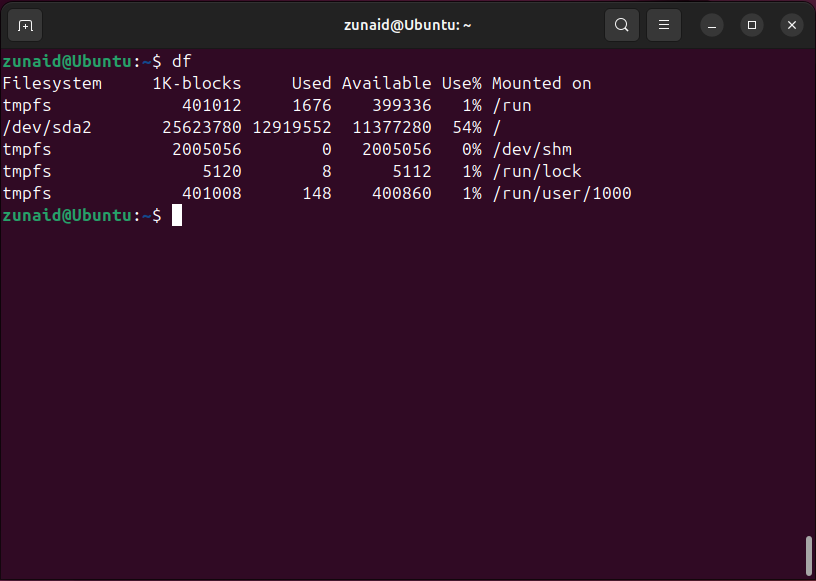Image resolution: width=816 pixels, height=581 pixels.
Task: Click the typed df command
Action: (x=181, y=62)
